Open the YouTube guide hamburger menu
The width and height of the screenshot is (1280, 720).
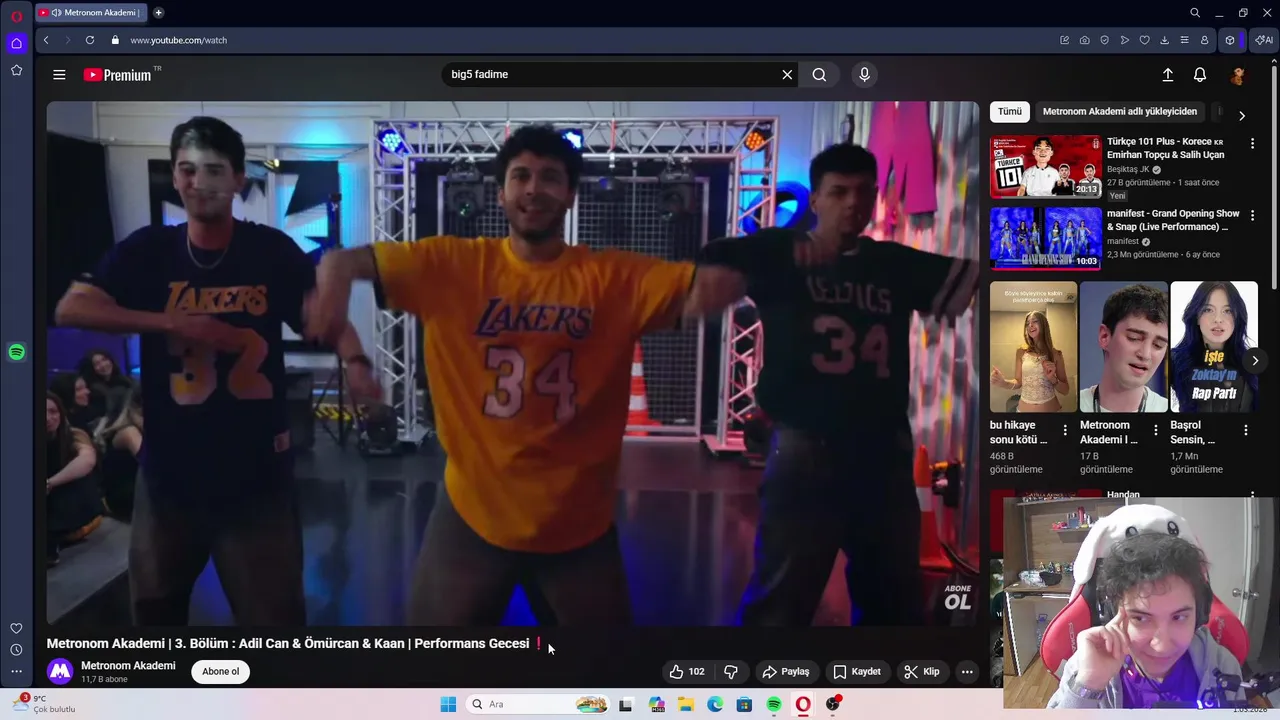[59, 75]
